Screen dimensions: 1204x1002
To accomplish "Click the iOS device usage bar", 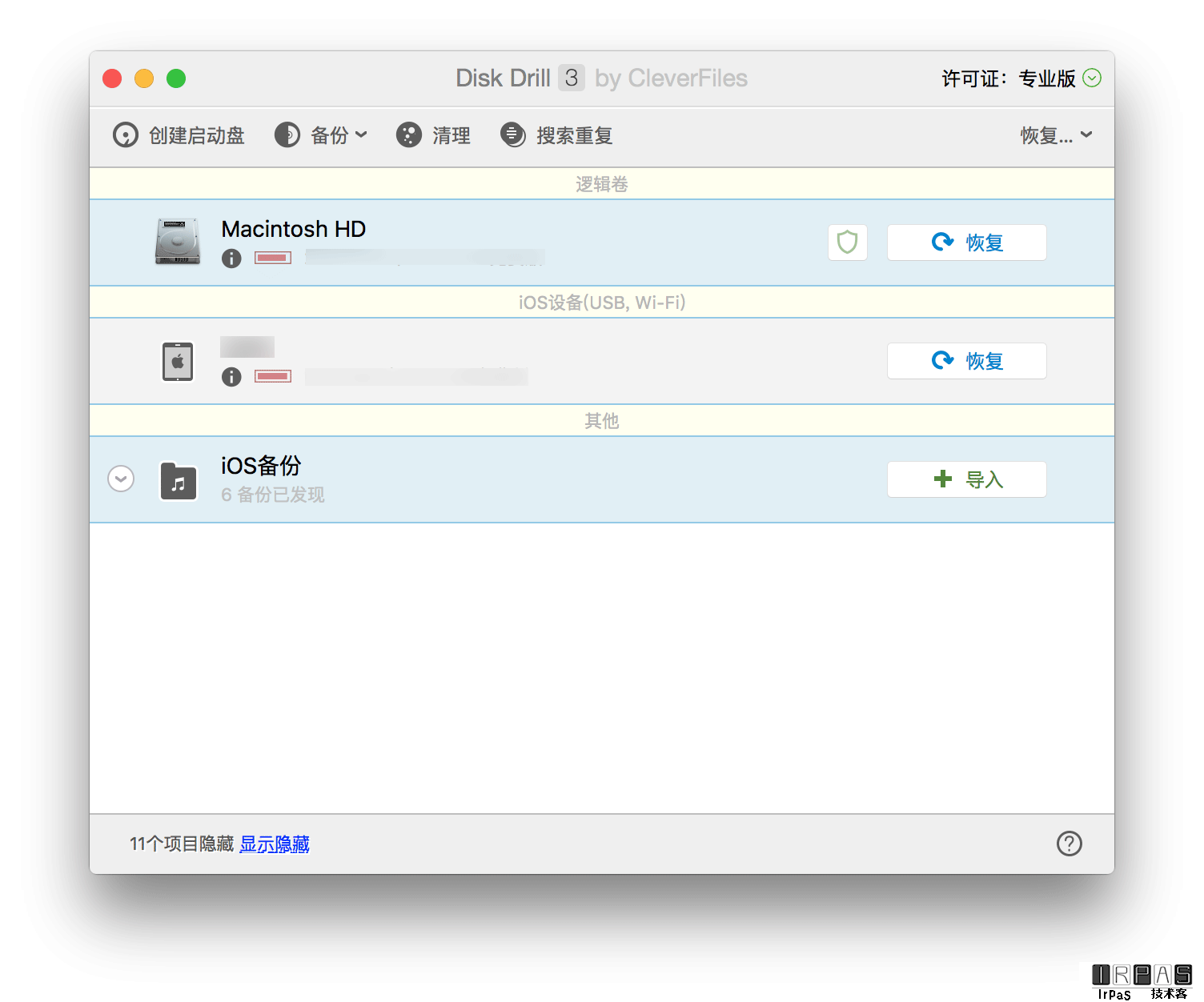I will pyautogui.click(x=273, y=376).
